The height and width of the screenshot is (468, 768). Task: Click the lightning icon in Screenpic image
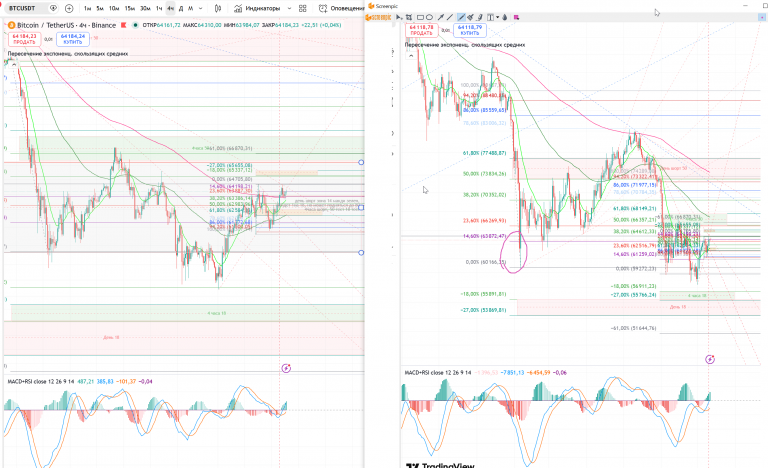pyautogui.click(x=710, y=359)
